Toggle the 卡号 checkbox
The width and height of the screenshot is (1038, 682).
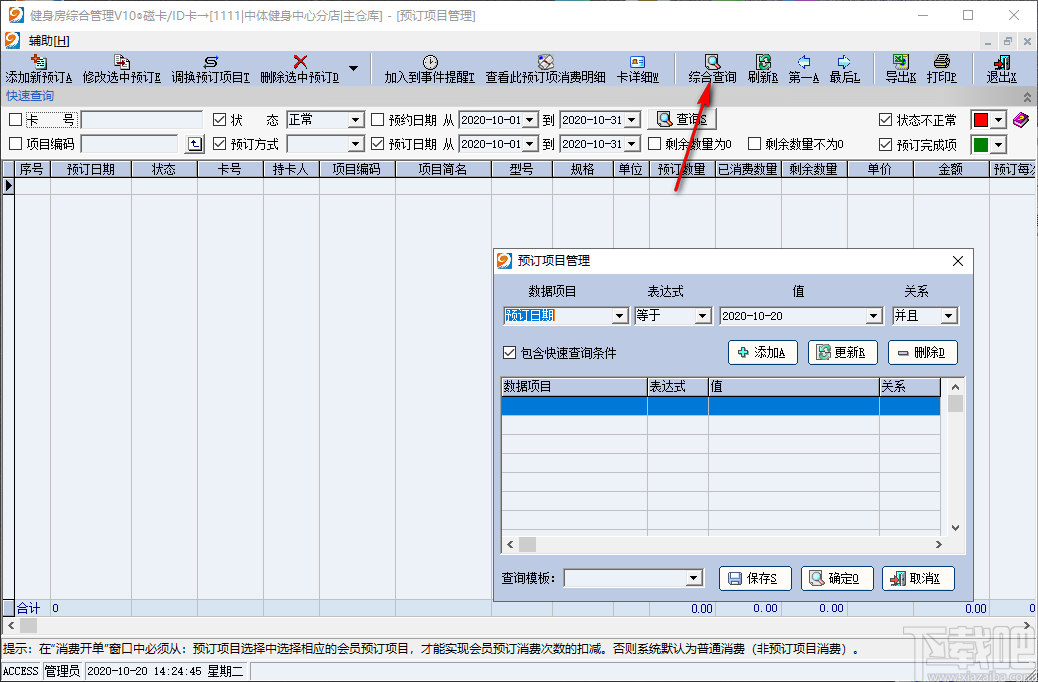(15, 120)
